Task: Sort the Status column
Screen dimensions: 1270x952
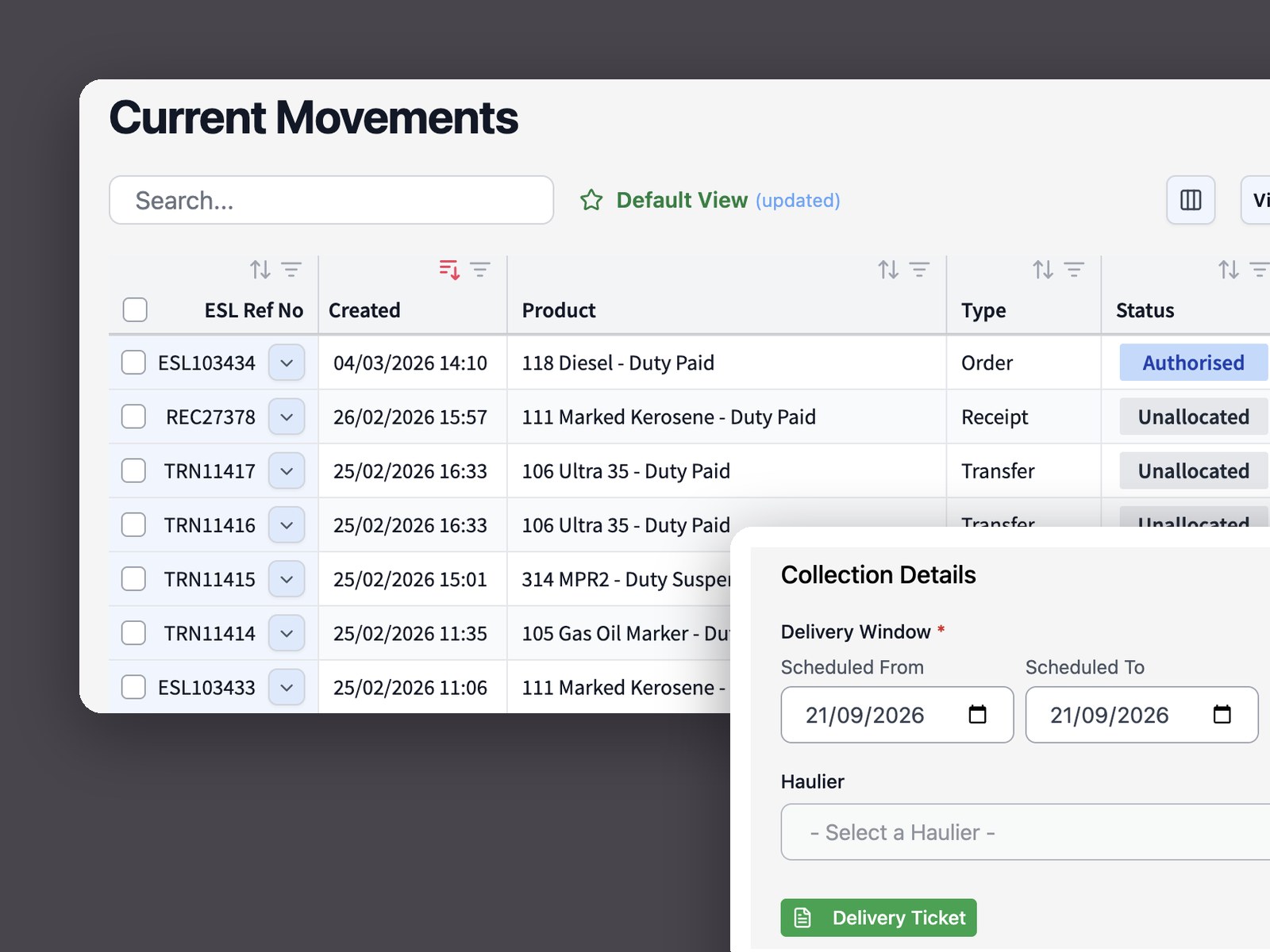Action: [1229, 270]
